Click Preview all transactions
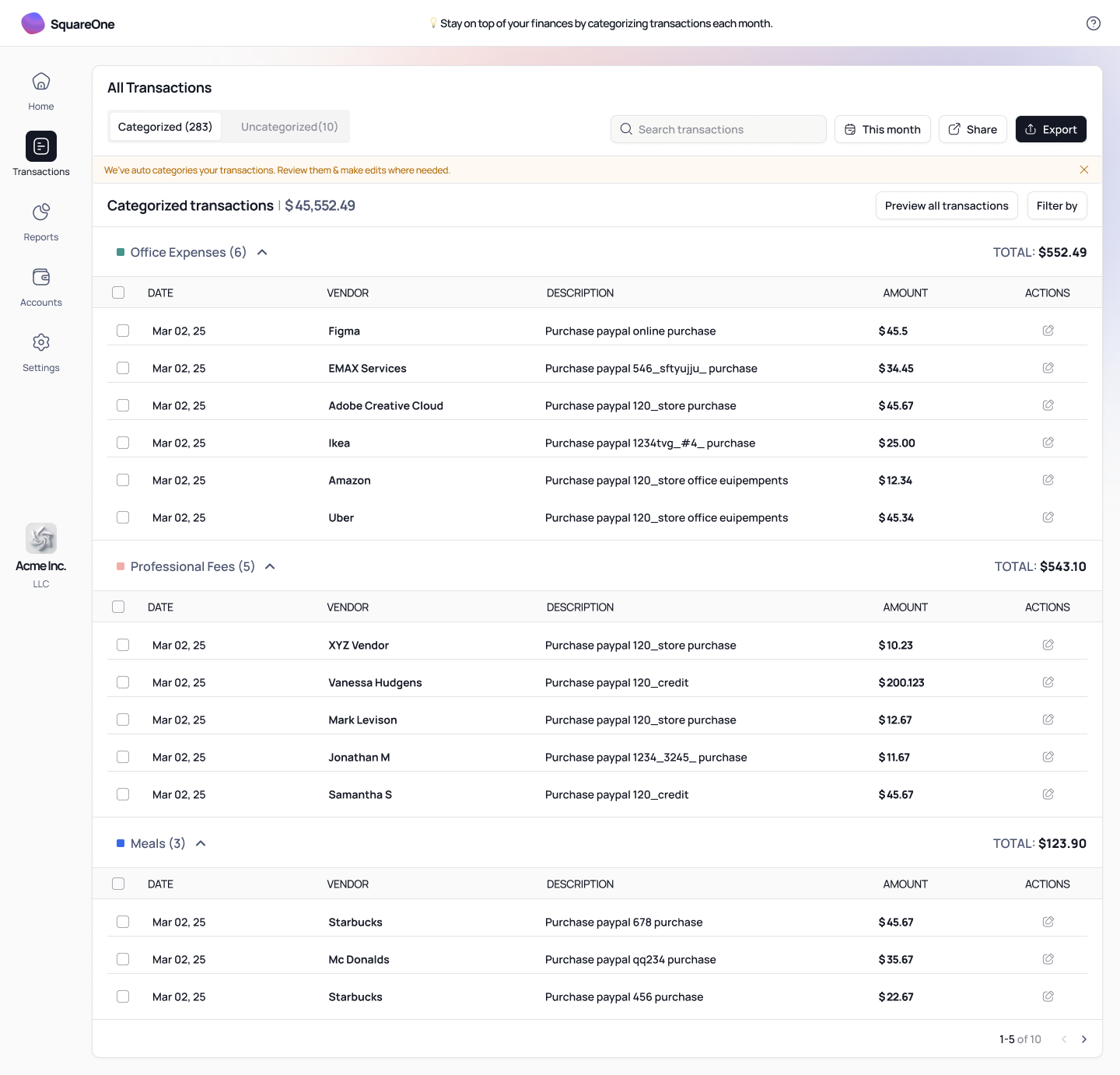Screen dimensions: 1120x1075 click(947, 205)
